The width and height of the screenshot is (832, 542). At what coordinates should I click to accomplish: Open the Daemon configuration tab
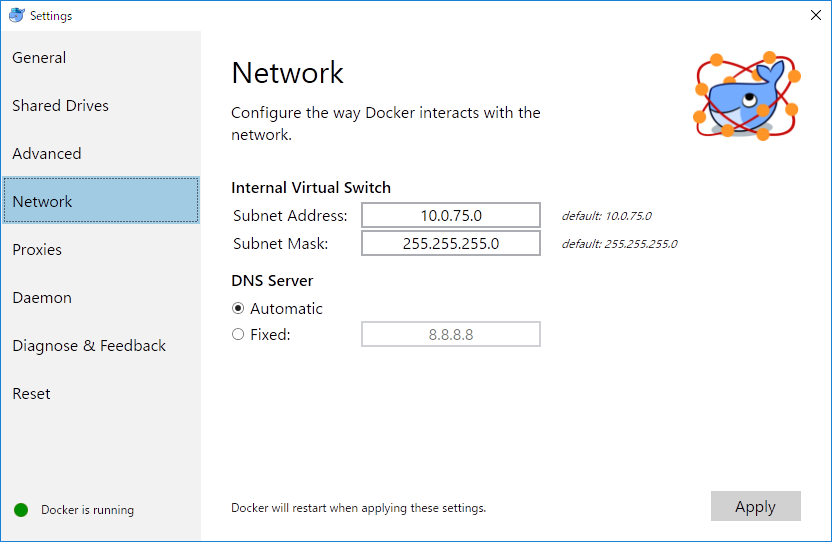[101, 297]
